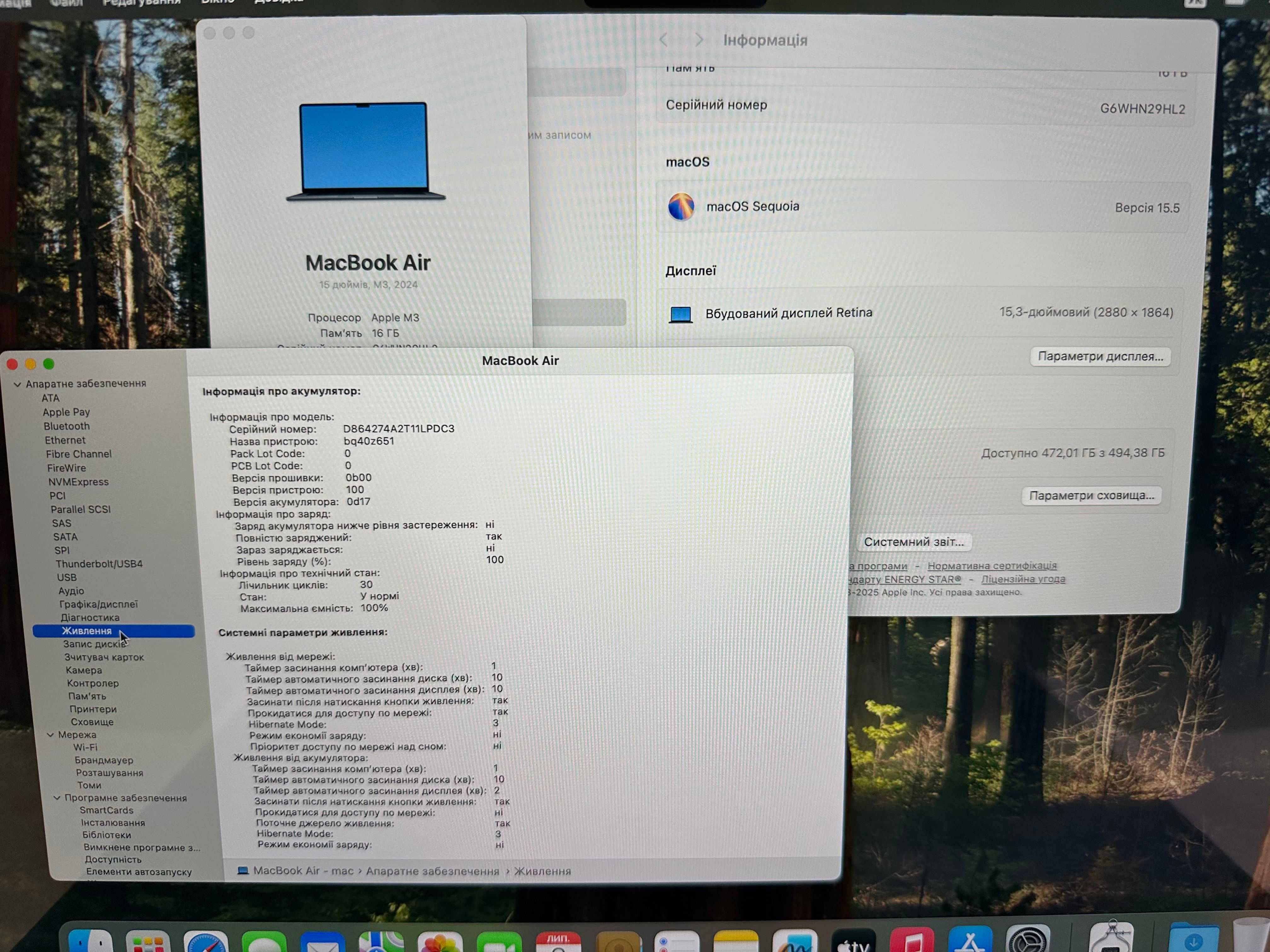Select Діагностика in the sidebar

point(90,617)
